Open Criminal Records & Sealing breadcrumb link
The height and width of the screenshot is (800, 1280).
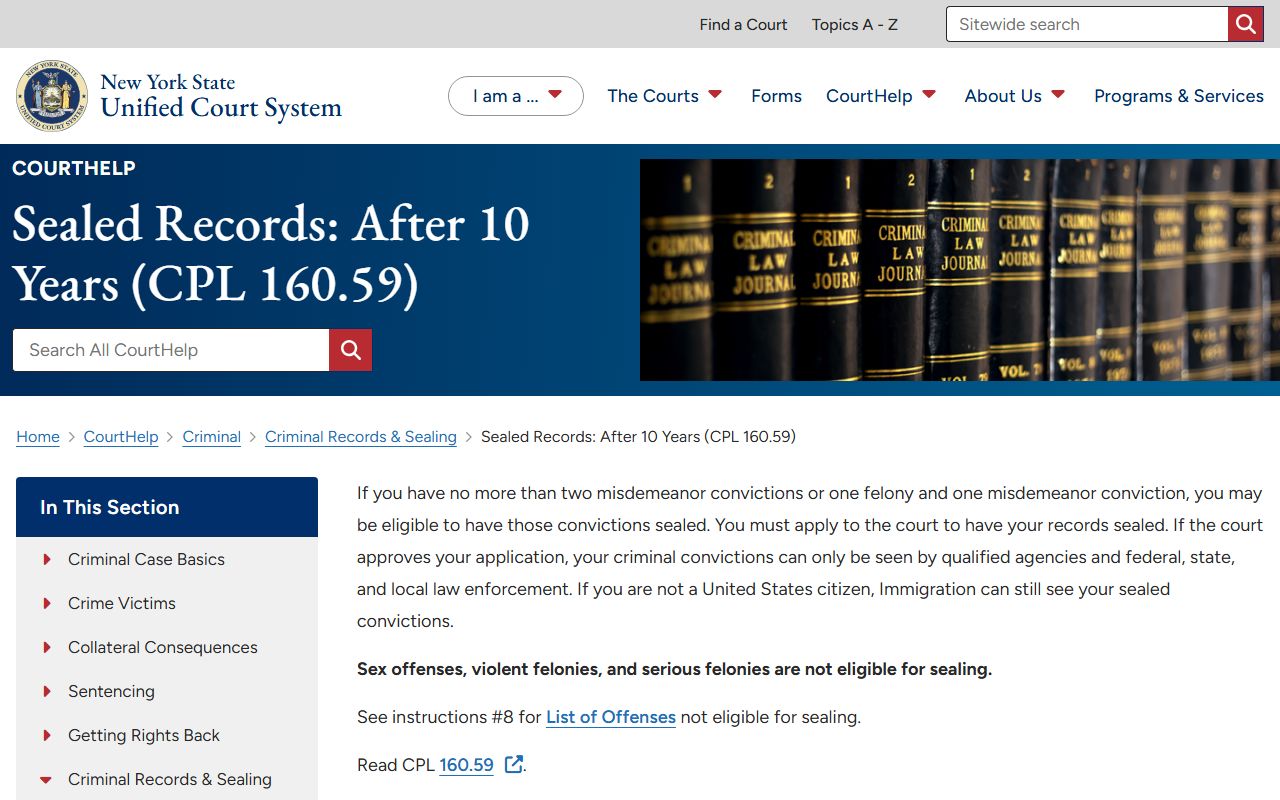pyautogui.click(x=361, y=436)
